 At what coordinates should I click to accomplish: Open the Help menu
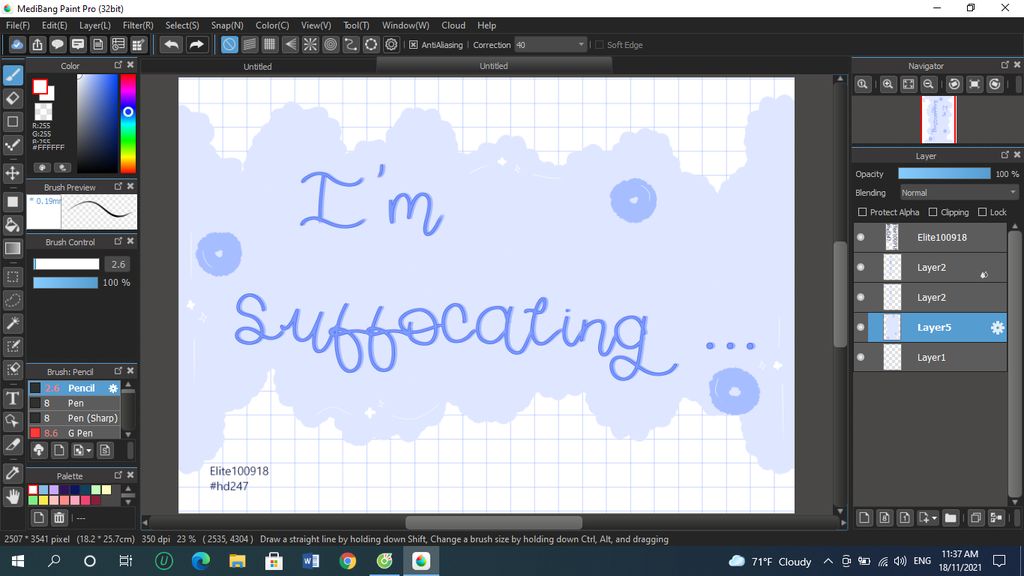[487, 25]
